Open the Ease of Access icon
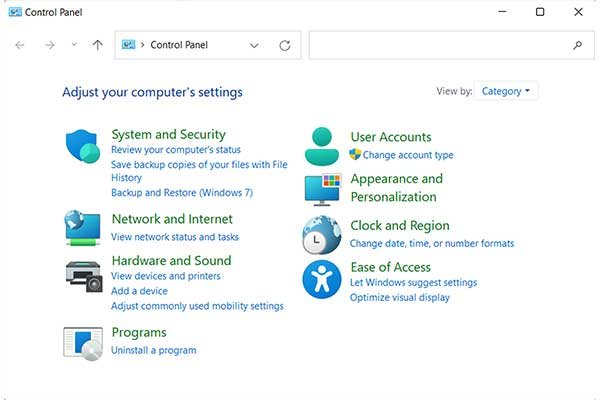 pyautogui.click(x=322, y=279)
